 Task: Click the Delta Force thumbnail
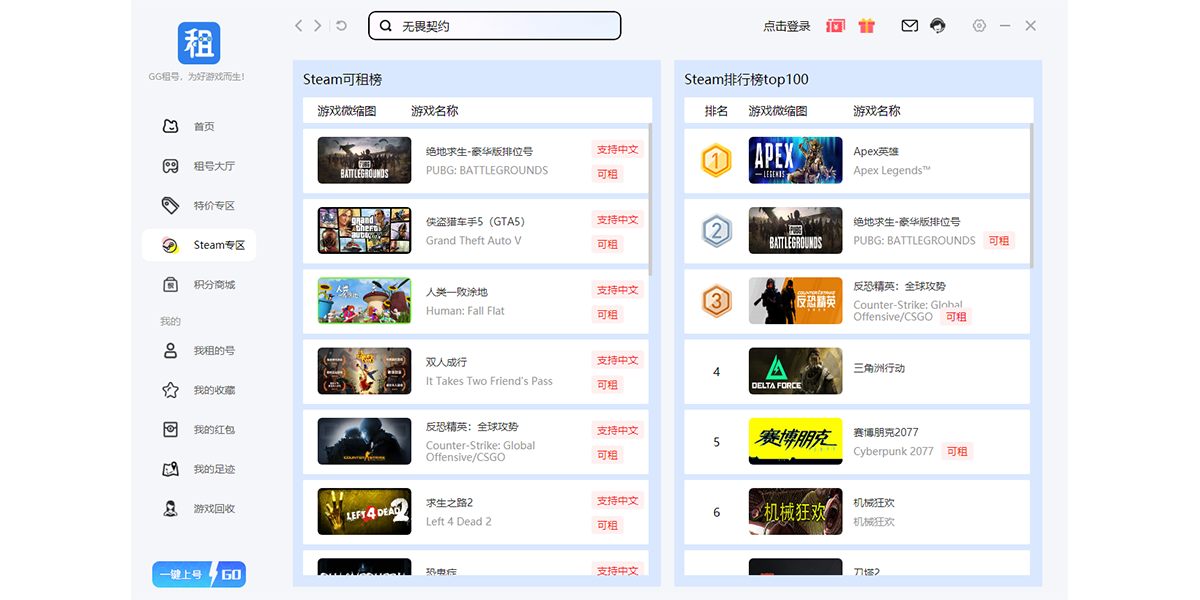795,371
